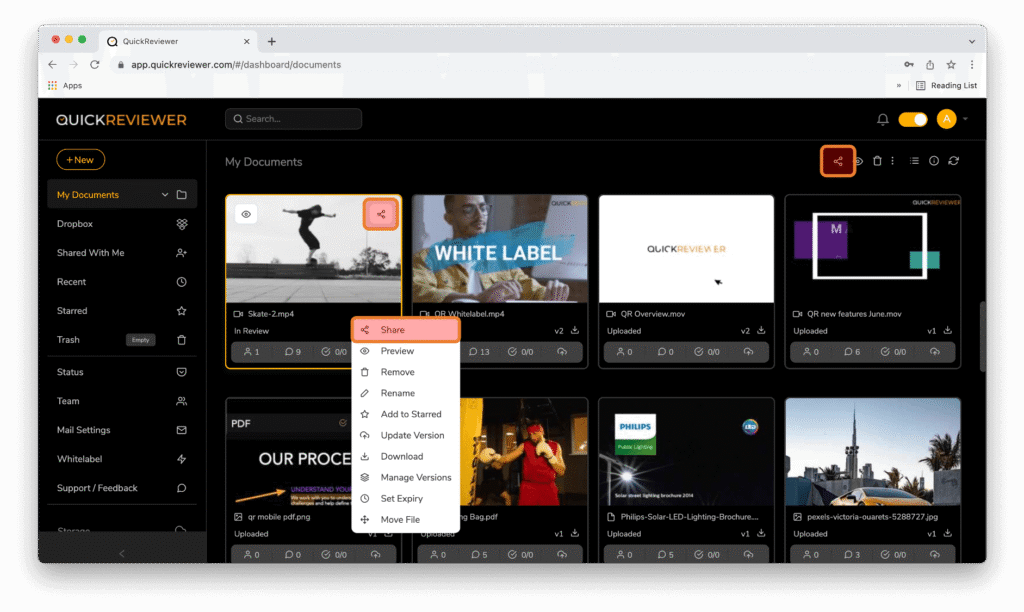Click share icon on Skate-2.mp4 thumbnail
This screenshot has width=1024, height=612.
[x=380, y=214]
